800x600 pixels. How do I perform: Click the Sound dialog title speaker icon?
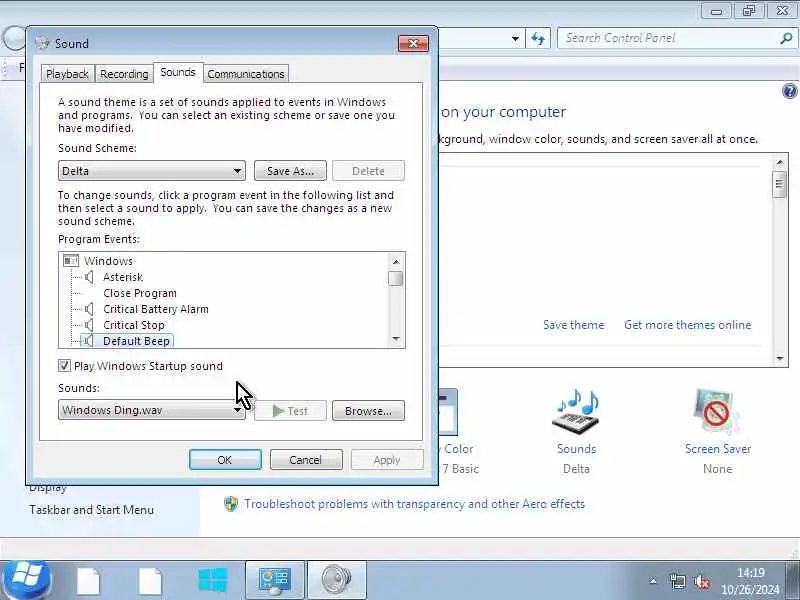coord(43,43)
